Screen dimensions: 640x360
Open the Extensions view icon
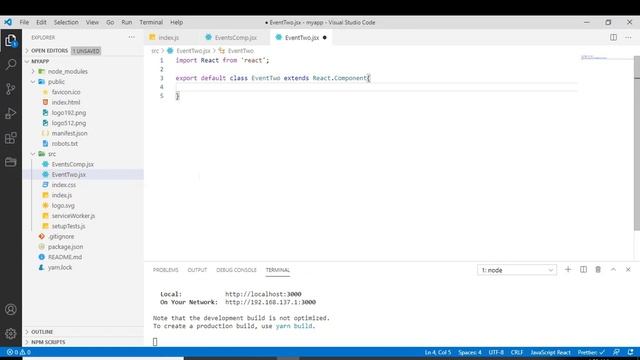[11, 138]
